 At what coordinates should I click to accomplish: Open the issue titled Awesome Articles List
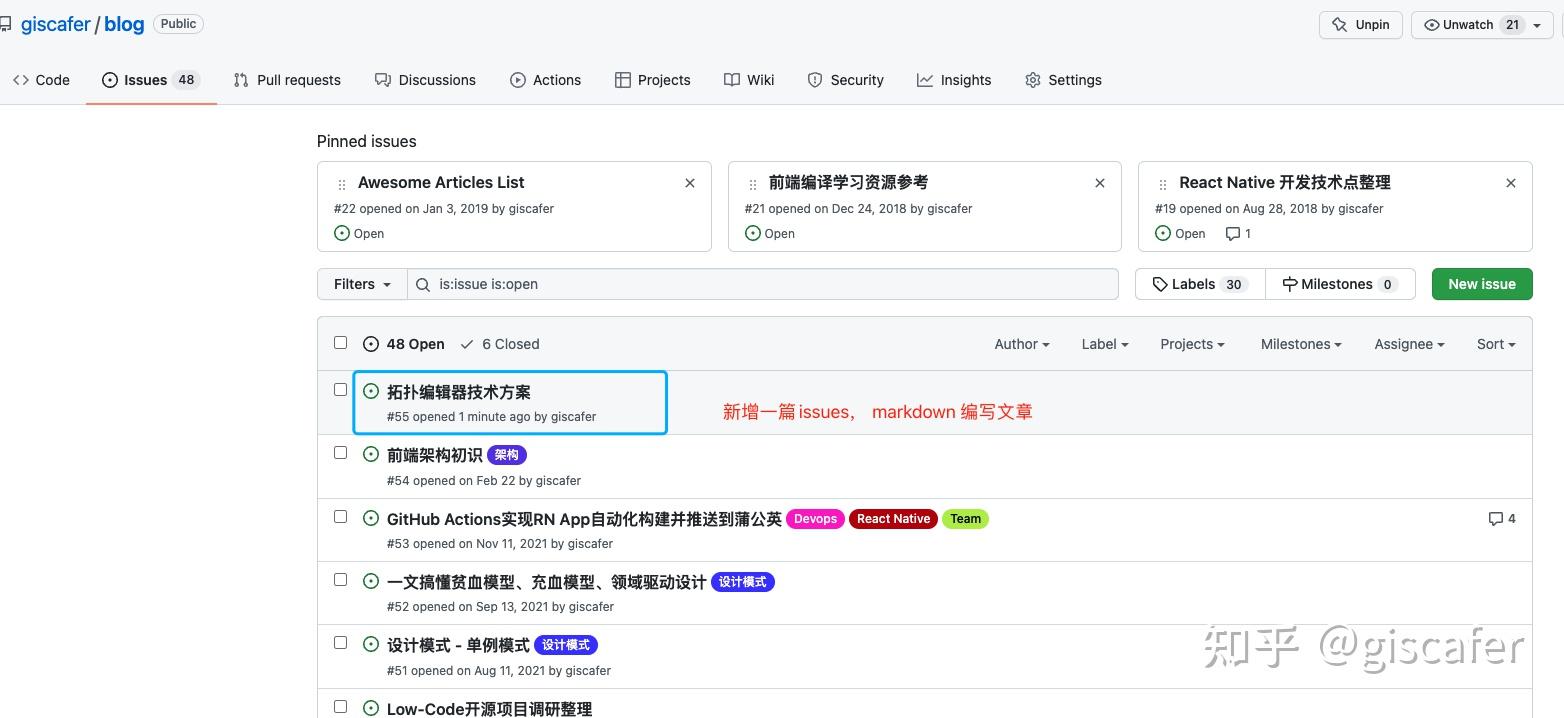(440, 182)
